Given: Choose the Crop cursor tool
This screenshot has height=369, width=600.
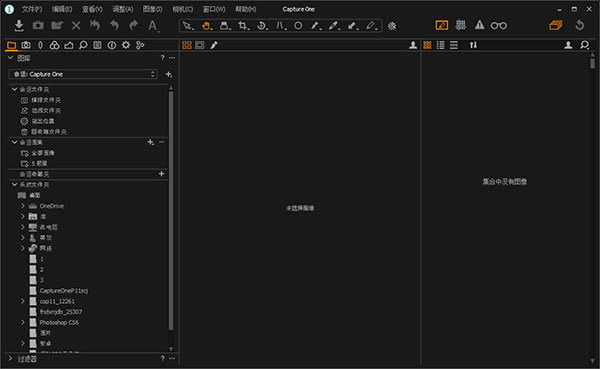Looking at the screenshot, I should (x=243, y=26).
